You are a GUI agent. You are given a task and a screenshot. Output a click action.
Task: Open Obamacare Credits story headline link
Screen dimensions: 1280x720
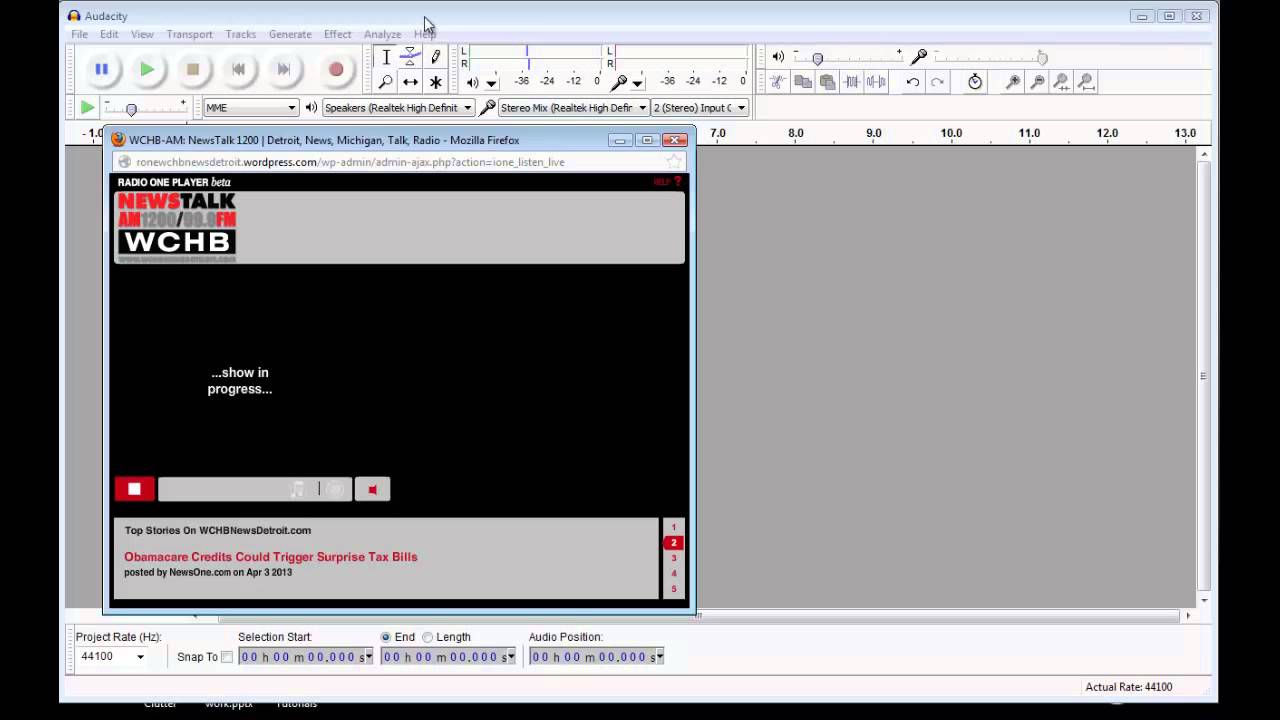click(x=271, y=557)
